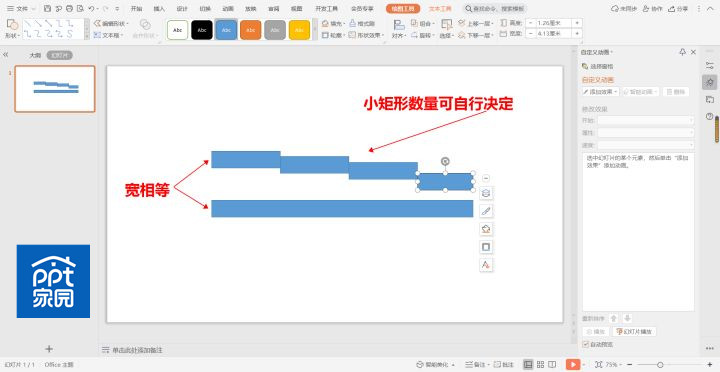
Task: Collapse the slide thumbnail panel
Action: 6,55
